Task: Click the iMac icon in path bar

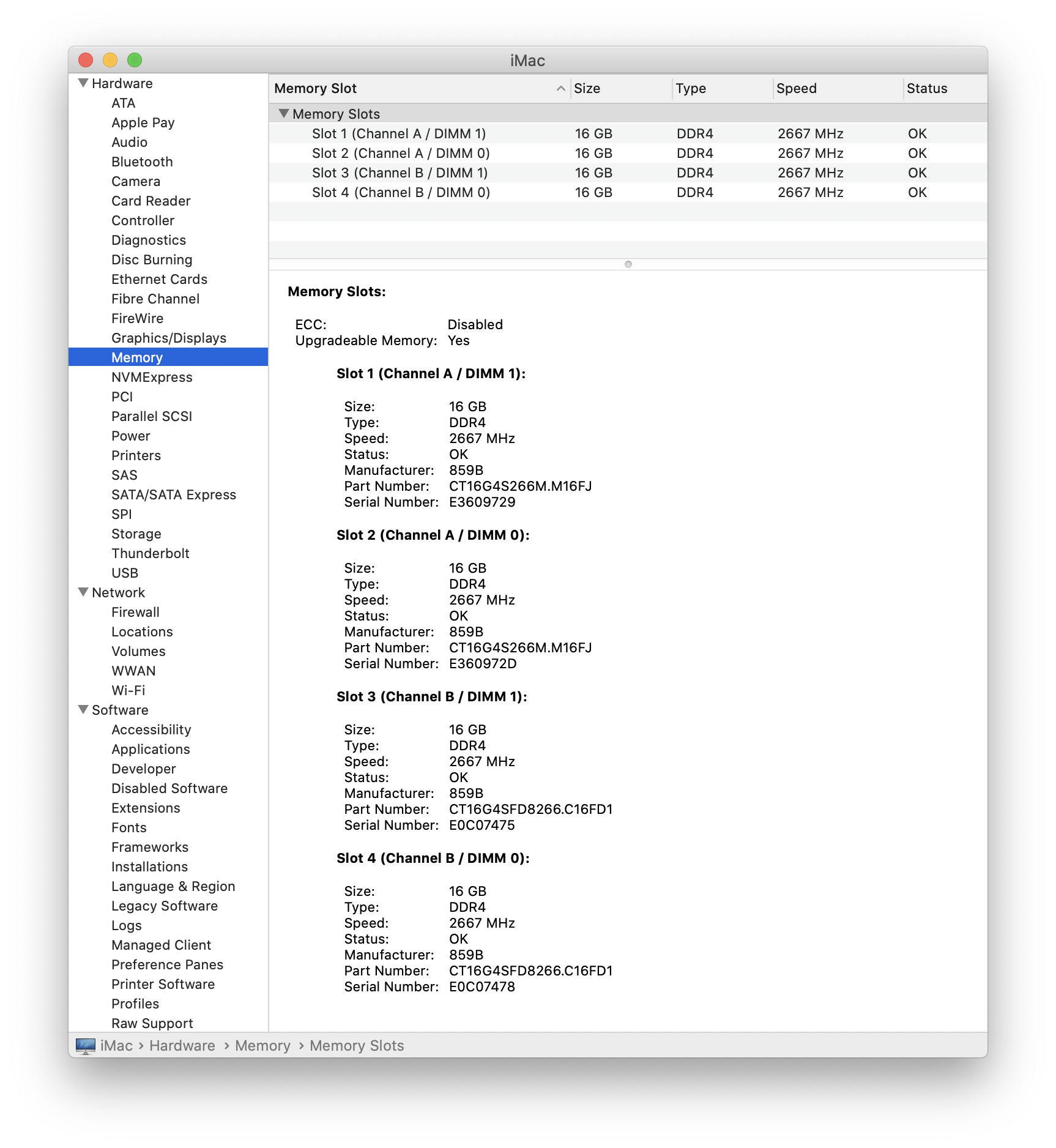Action: click(86, 1045)
